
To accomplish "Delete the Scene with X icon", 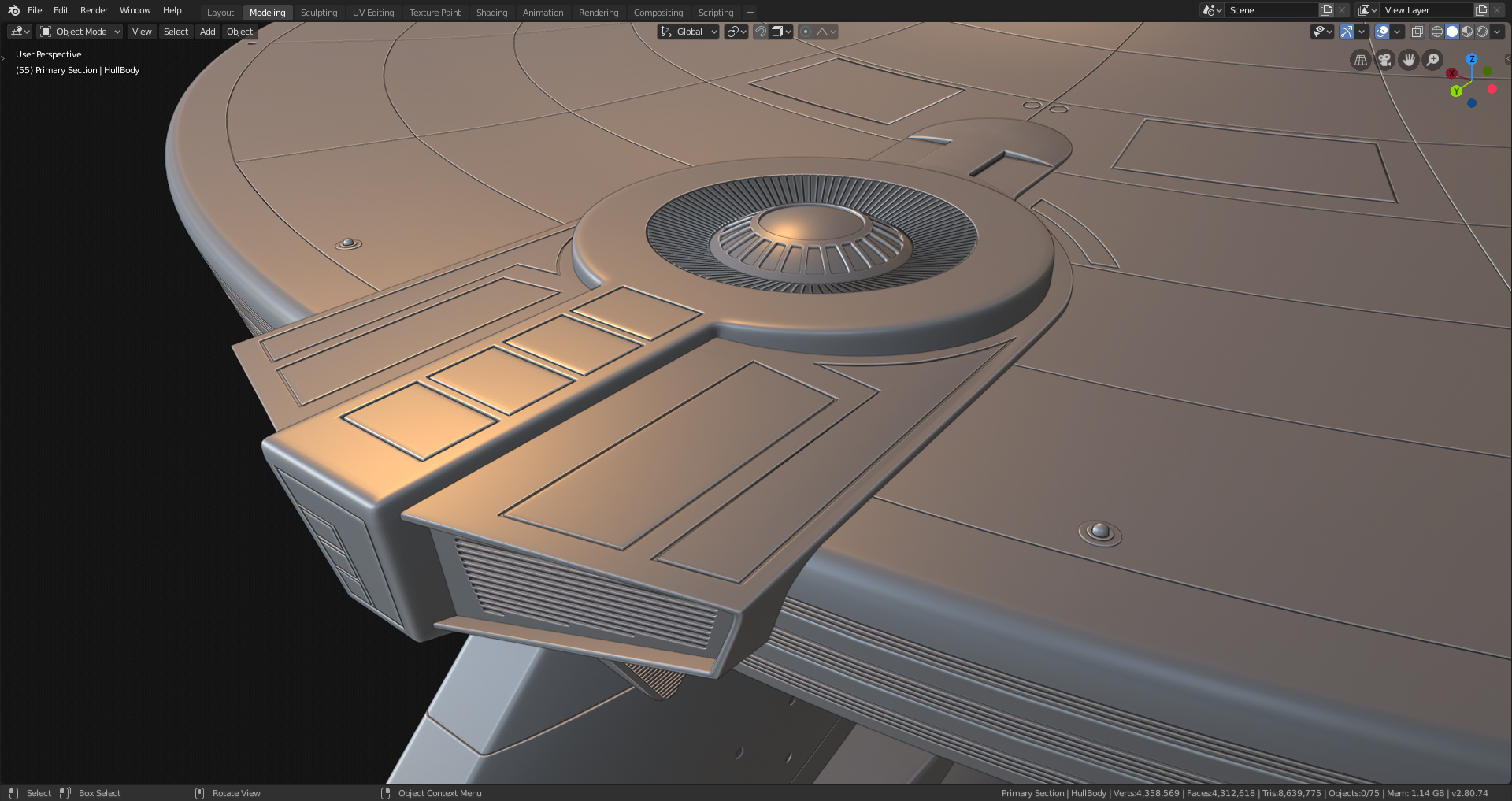I will pyautogui.click(x=1342, y=10).
